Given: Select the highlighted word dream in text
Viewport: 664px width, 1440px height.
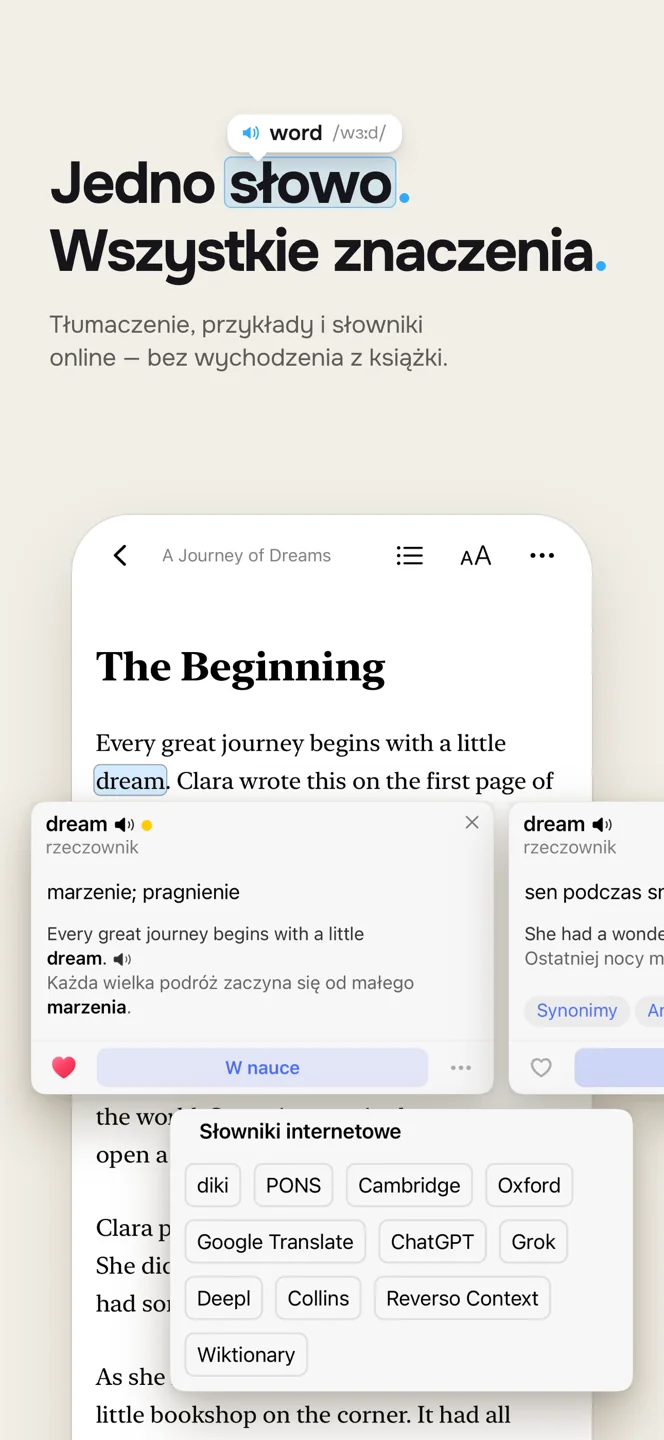Looking at the screenshot, I should pyautogui.click(x=130, y=781).
